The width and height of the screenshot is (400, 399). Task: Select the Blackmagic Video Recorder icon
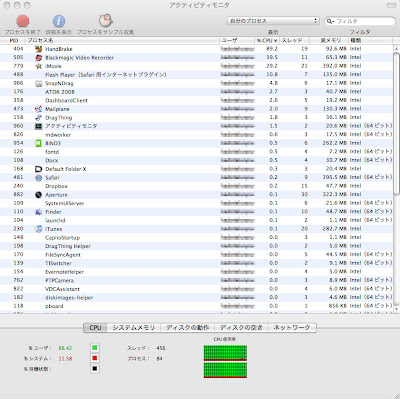pos(39,58)
